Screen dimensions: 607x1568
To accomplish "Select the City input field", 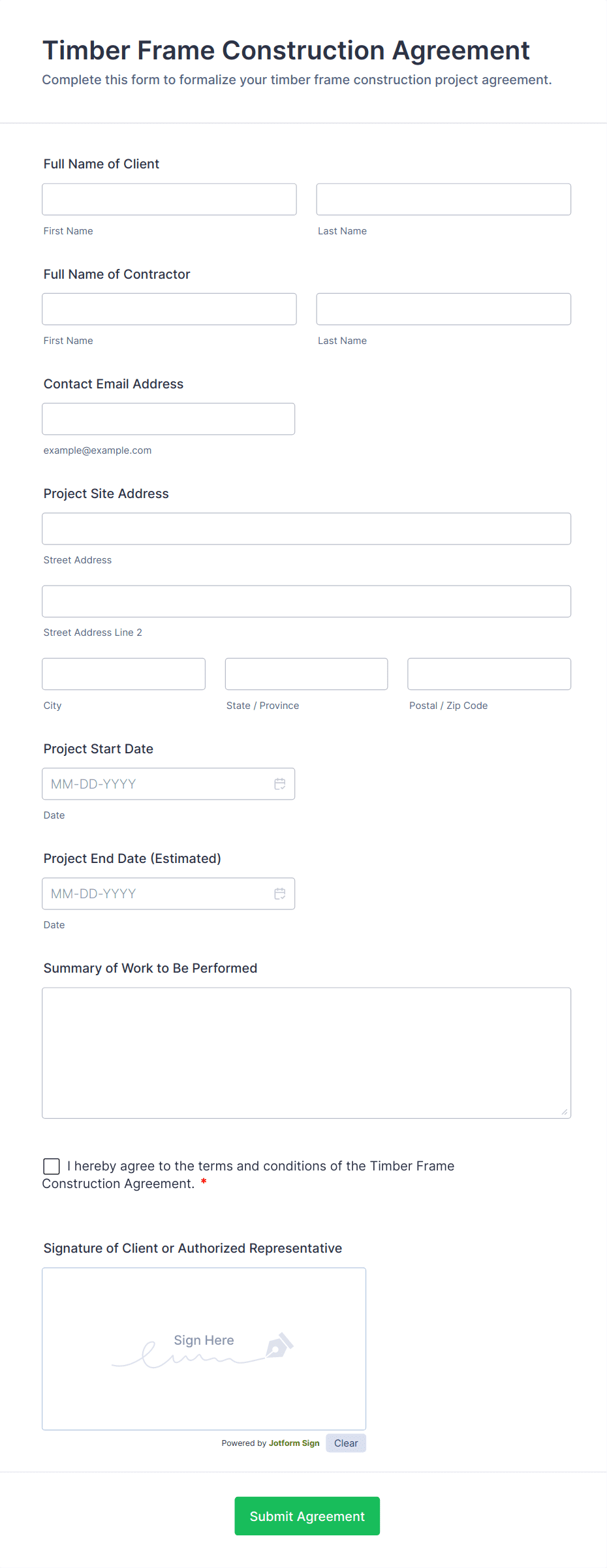I will tap(123, 674).
